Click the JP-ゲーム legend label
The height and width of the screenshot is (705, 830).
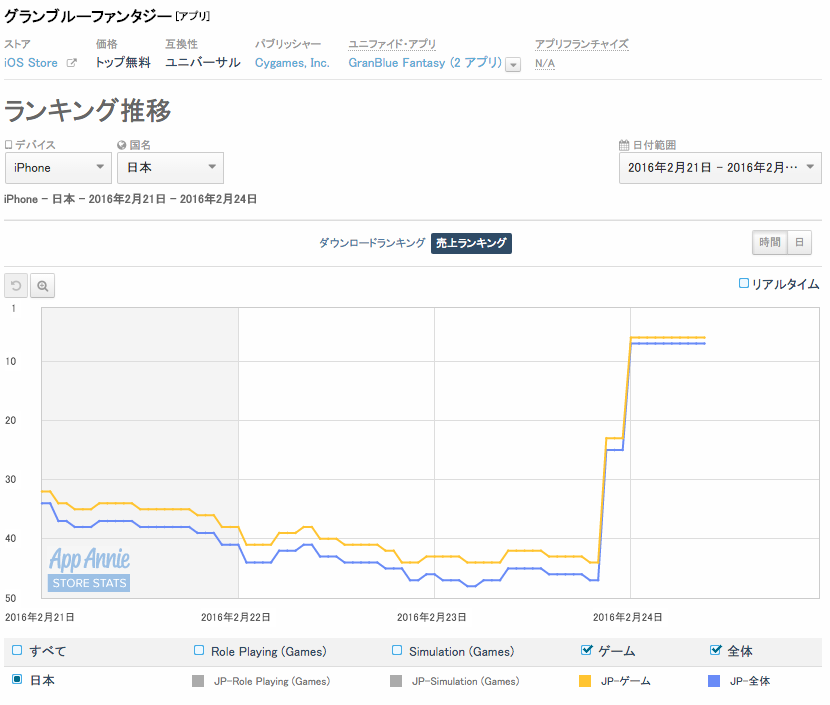[626, 681]
